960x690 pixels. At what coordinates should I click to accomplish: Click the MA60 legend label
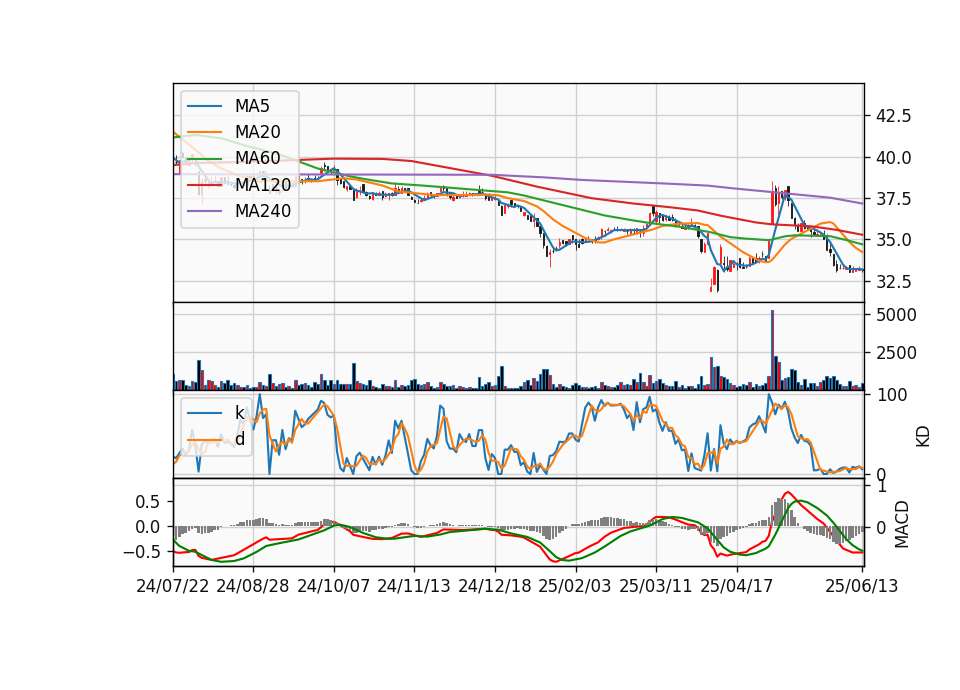click(x=257, y=158)
